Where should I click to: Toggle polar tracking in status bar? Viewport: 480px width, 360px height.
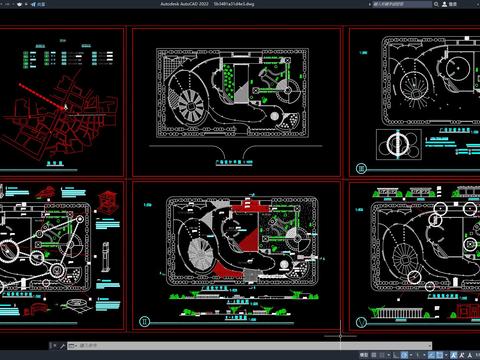[404, 355]
